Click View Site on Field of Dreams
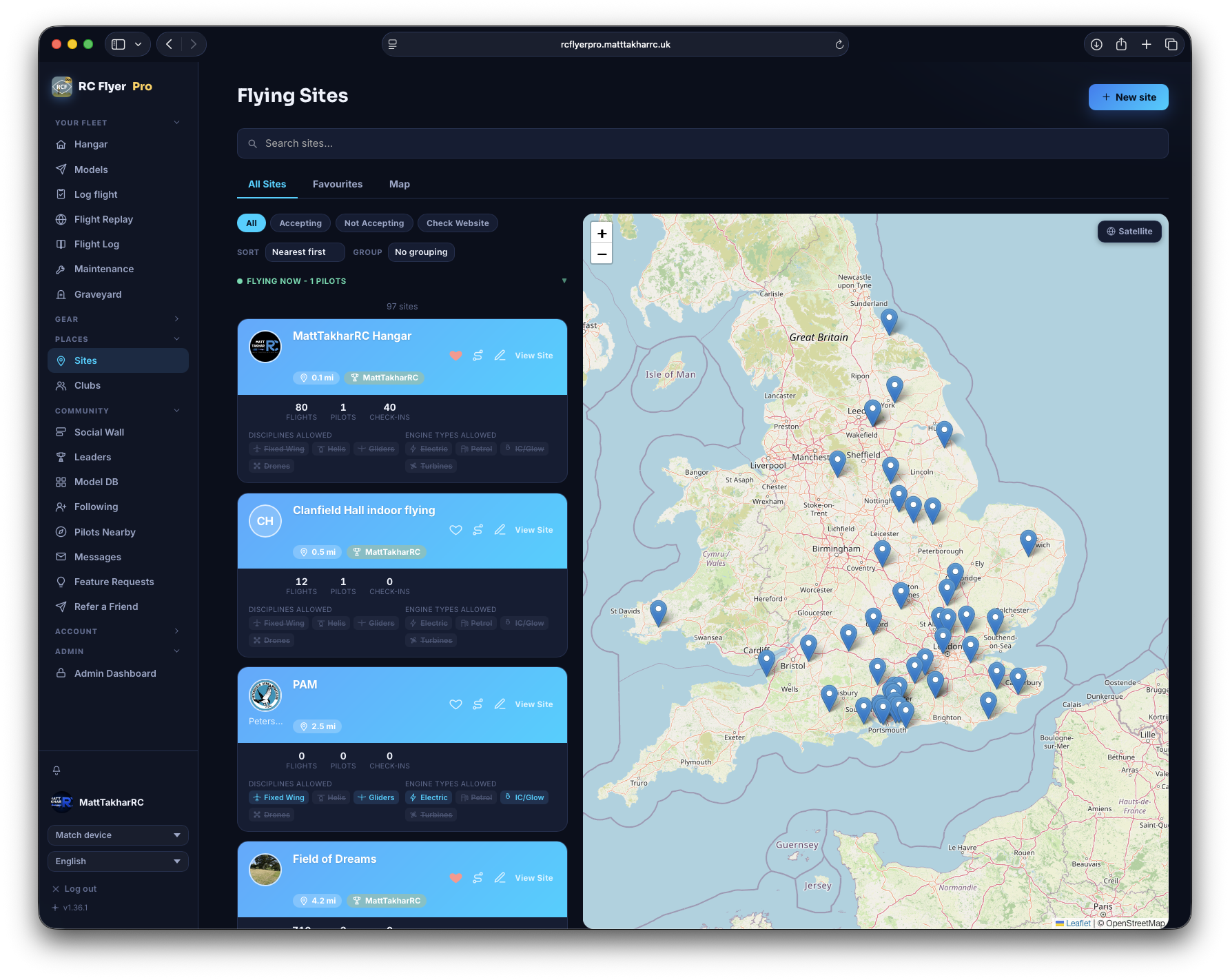1230x980 pixels. click(x=534, y=878)
